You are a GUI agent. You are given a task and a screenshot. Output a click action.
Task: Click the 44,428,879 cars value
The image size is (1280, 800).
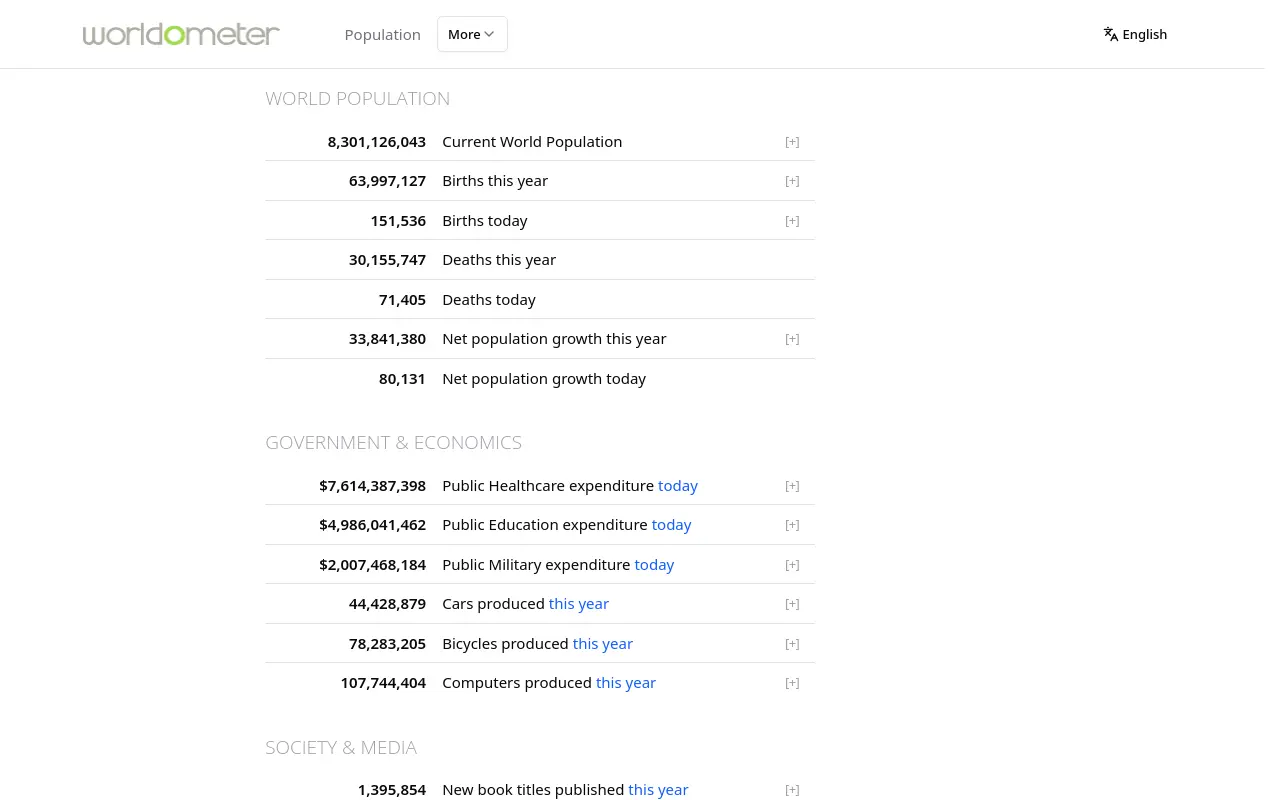click(387, 604)
